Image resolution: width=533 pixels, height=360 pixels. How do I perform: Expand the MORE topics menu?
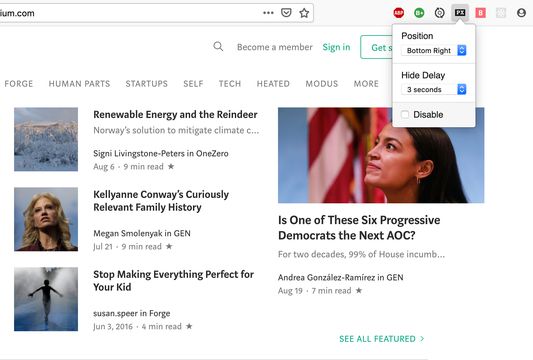click(x=366, y=84)
